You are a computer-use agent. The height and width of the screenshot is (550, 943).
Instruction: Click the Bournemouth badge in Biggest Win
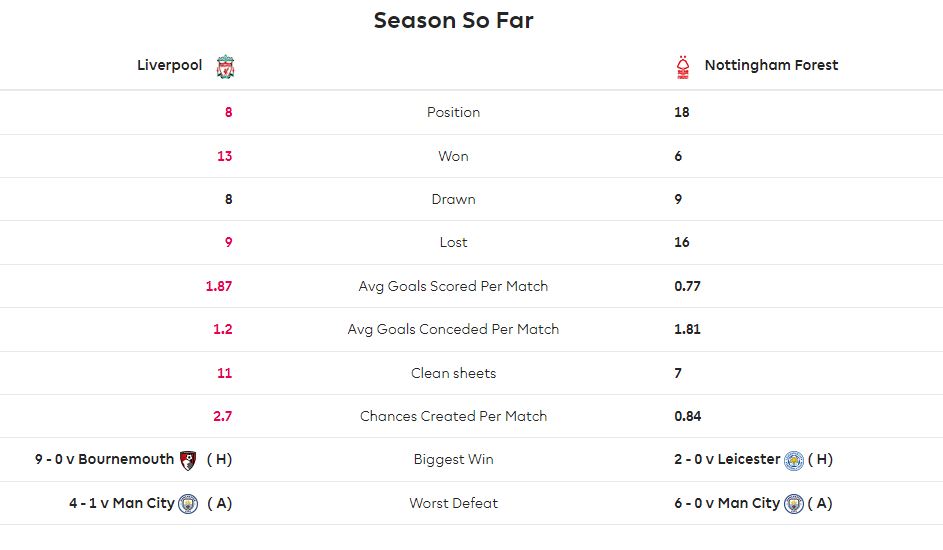[188, 460]
